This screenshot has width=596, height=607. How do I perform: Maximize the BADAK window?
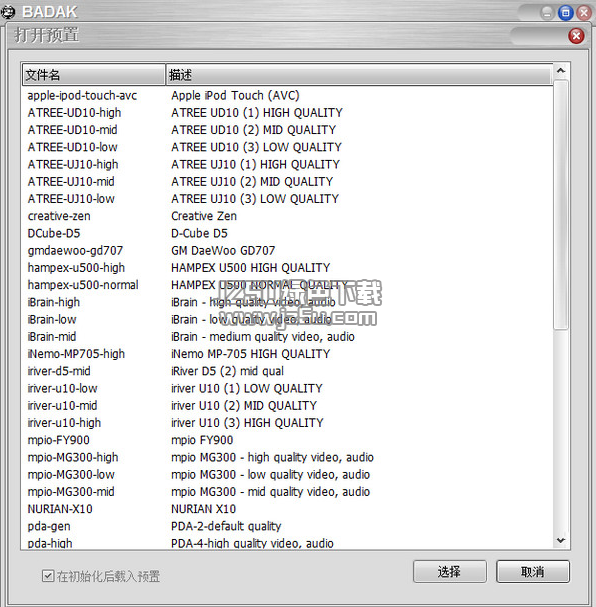pyautogui.click(x=565, y=13)
